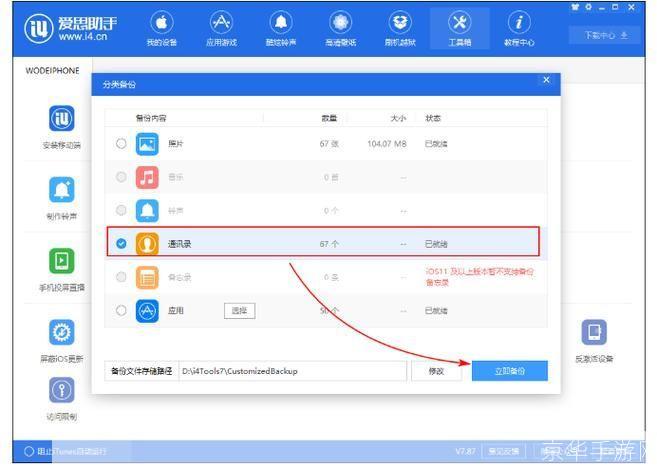The width and height of the screenshot is (657, 467).
Task: Select the 应用 apps radio button
Action: pos(121,310)
